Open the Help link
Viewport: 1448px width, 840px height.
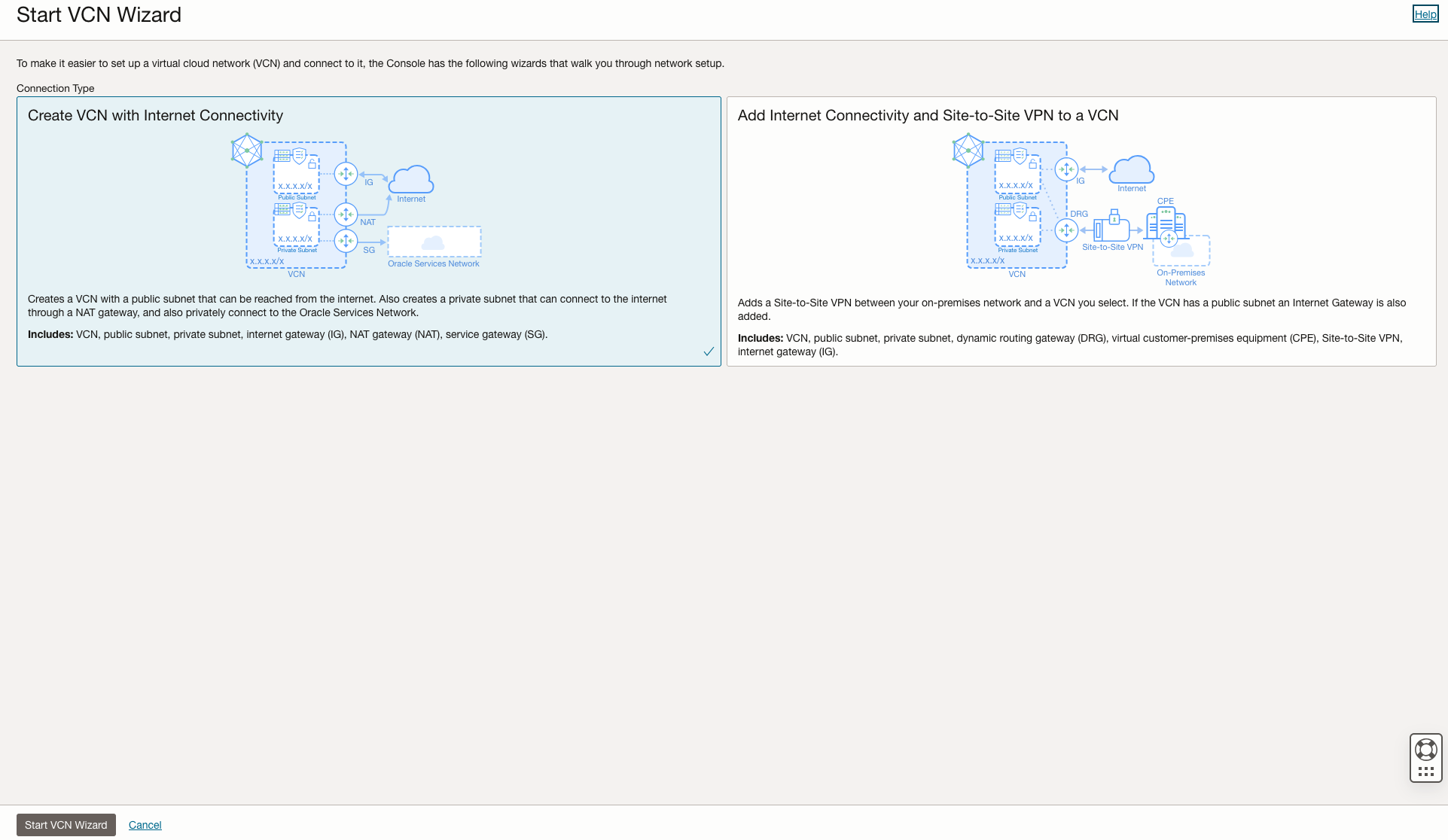[1425, 14]
